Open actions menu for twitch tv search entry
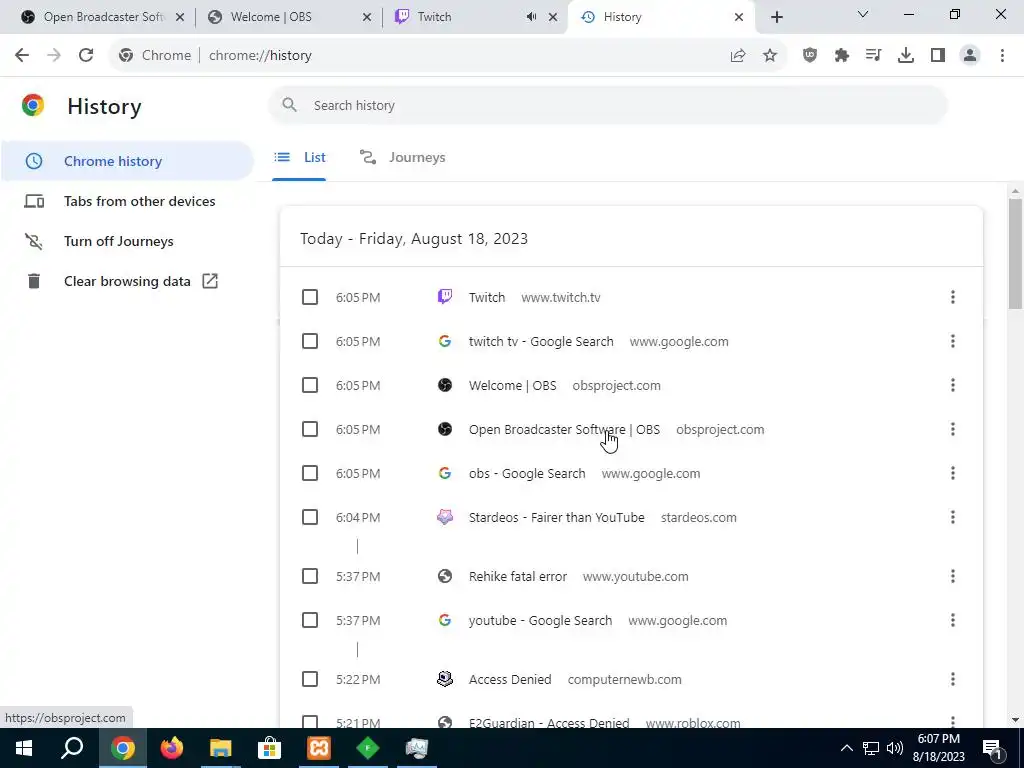Viewport: 1024px width, 768px height. pos(953,341)
